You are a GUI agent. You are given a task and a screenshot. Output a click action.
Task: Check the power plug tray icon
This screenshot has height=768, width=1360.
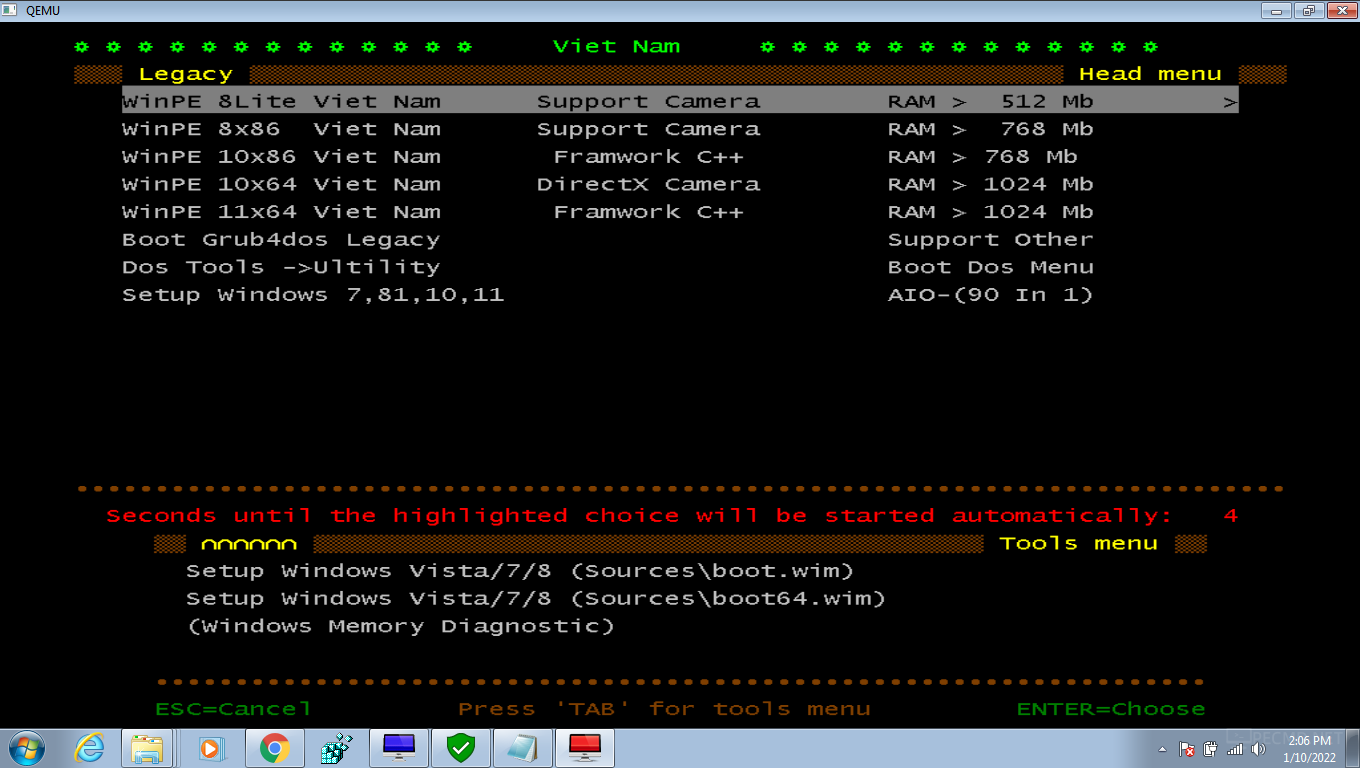pos(1211,749)
